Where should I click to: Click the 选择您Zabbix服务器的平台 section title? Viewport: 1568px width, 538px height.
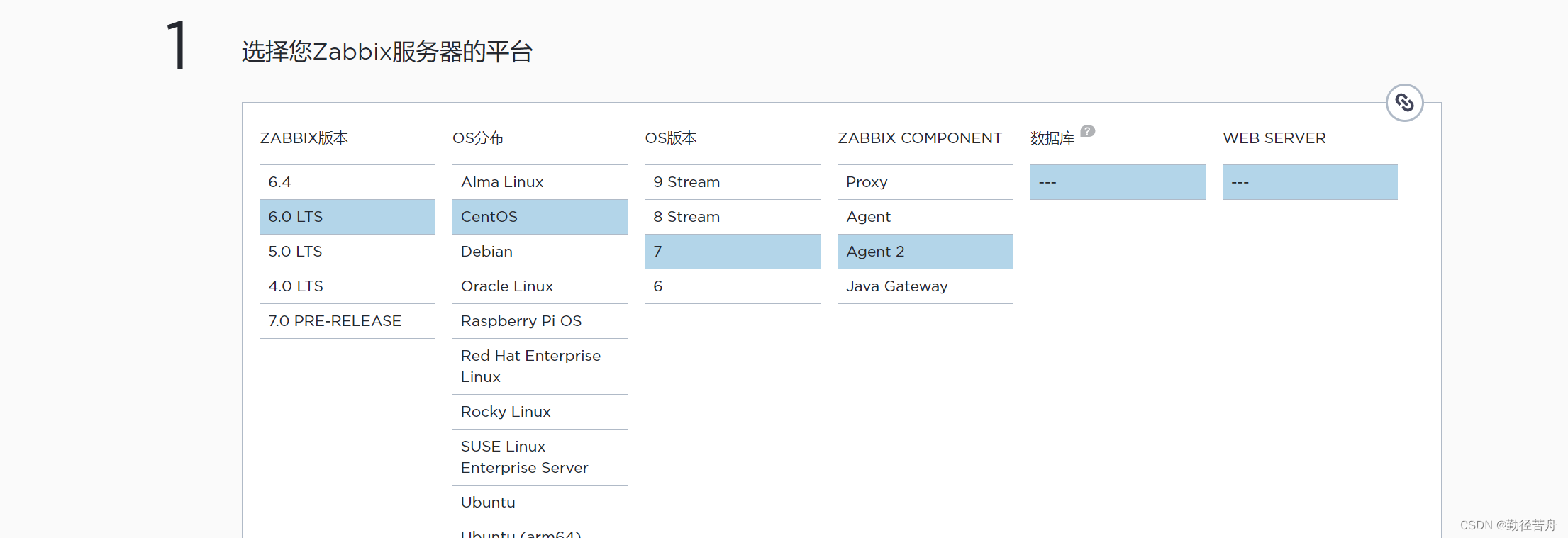[x=387, y=52]
